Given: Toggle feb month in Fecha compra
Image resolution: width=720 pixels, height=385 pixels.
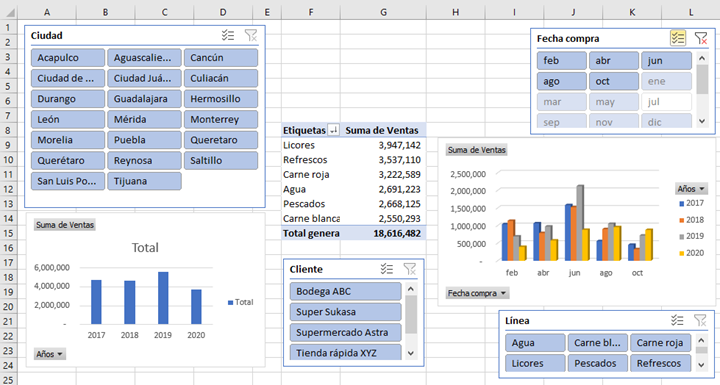Looking at the screenshot, I should tap(562, 61).
